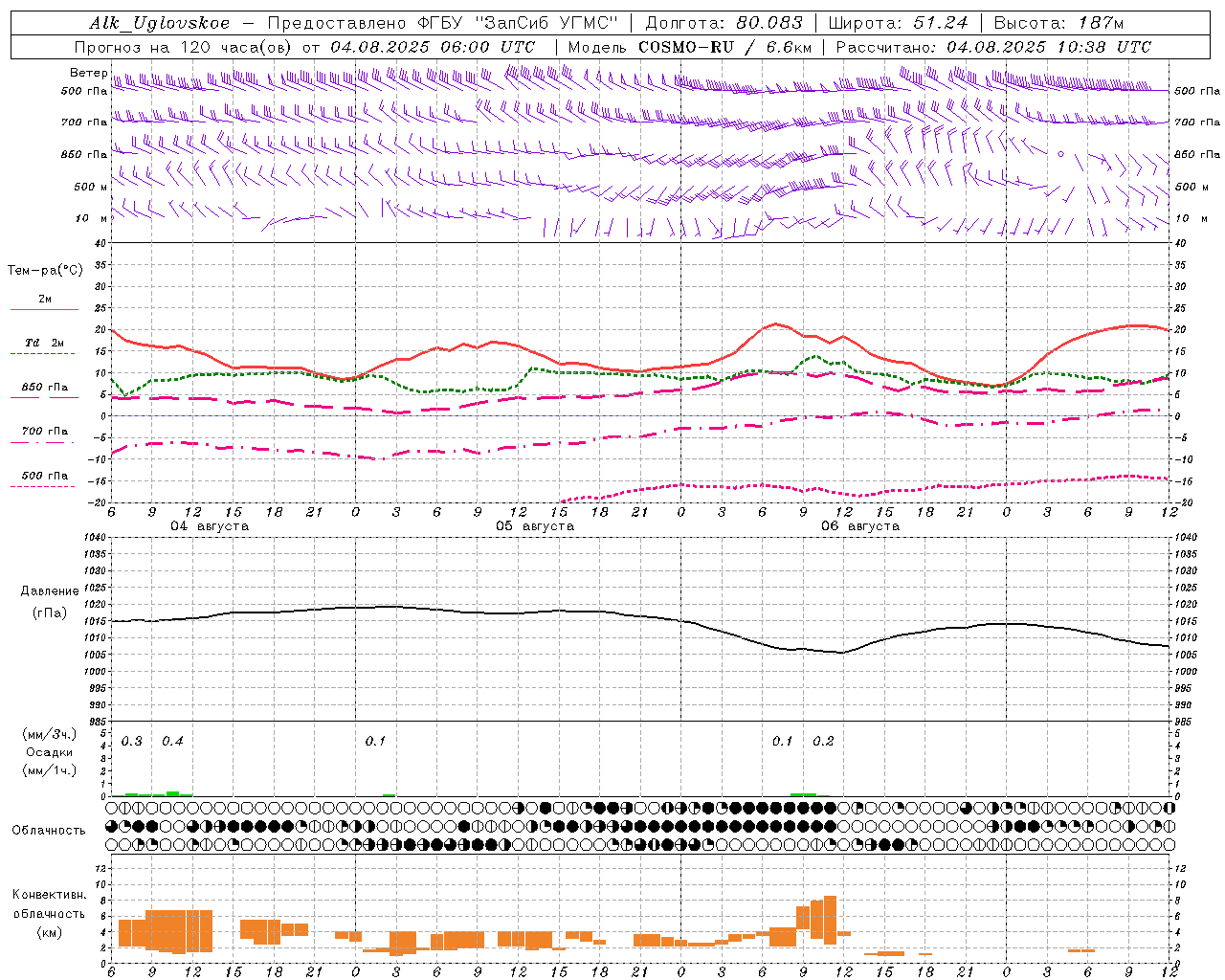The image size is (1225, 980).
Task: Click the '(мм/3ч.)' precipitation unit label
Action: point(50,735)
